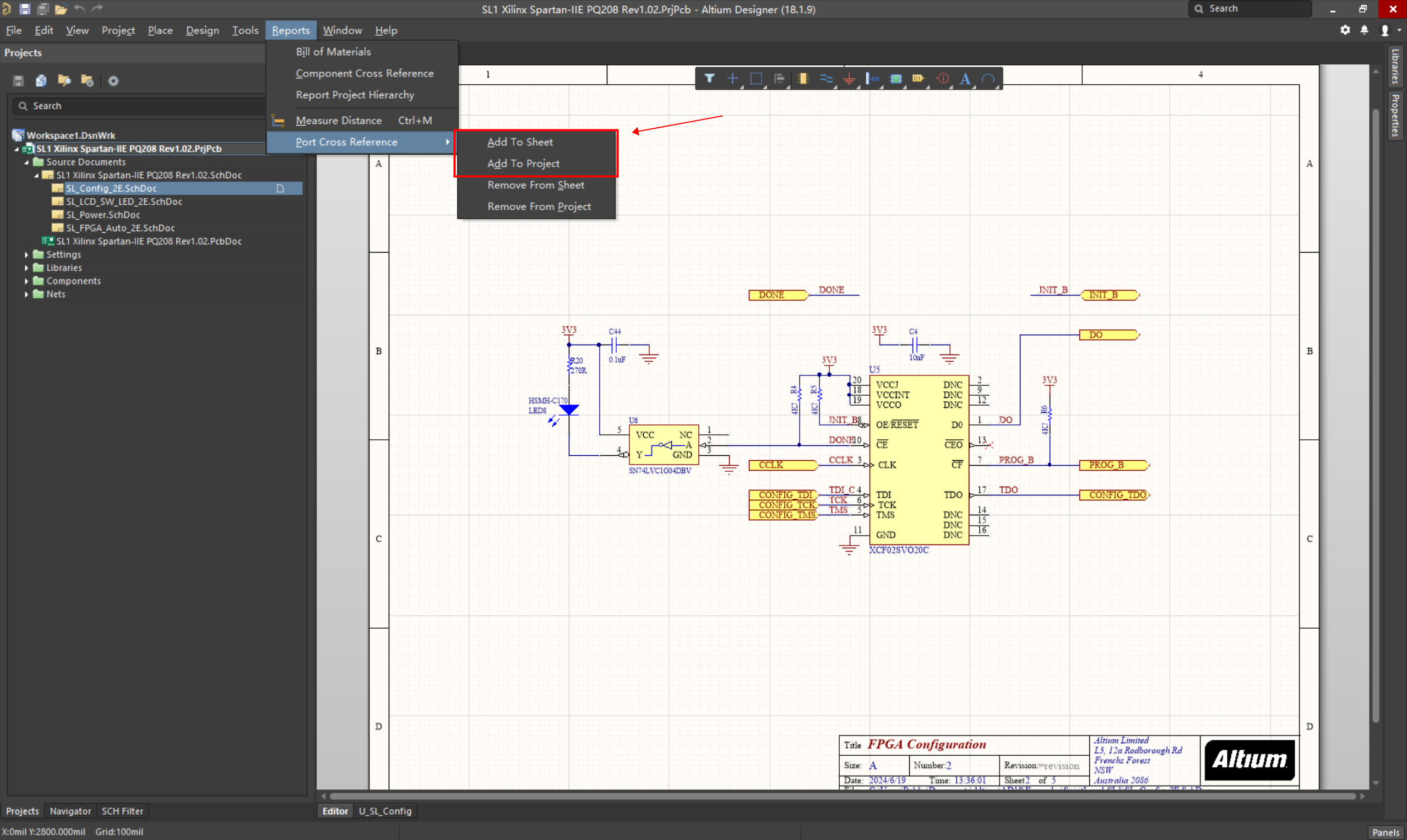This screenshot has height=840, width=1407.
Task: Select the Place Part component icon
Action: coord(802,79)
